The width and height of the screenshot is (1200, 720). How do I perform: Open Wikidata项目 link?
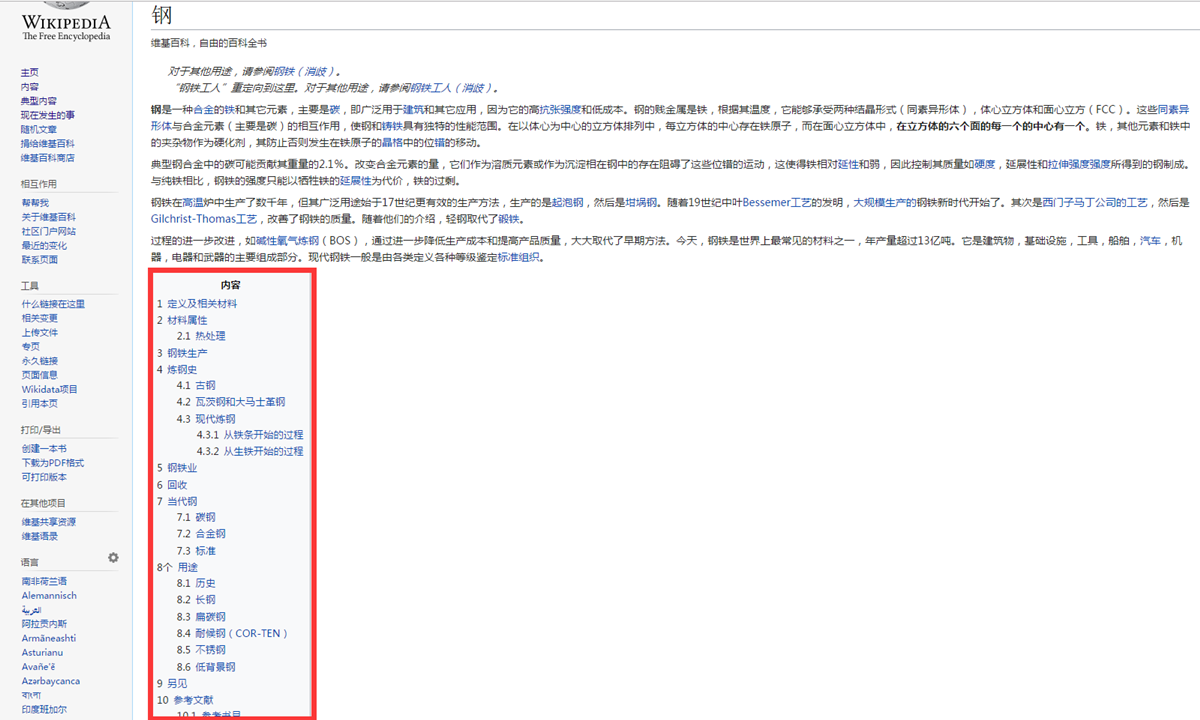click(x=49, y=389)
